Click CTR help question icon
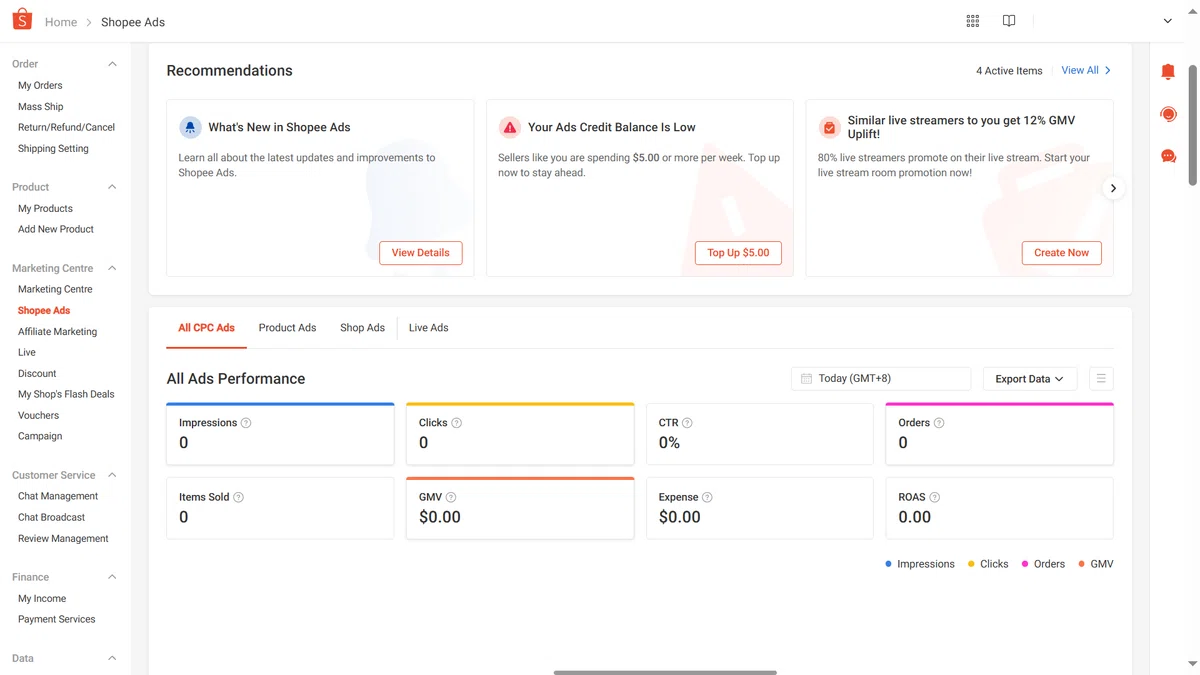The width and height of the screenshot is (1200, 675). click(687, 423)
